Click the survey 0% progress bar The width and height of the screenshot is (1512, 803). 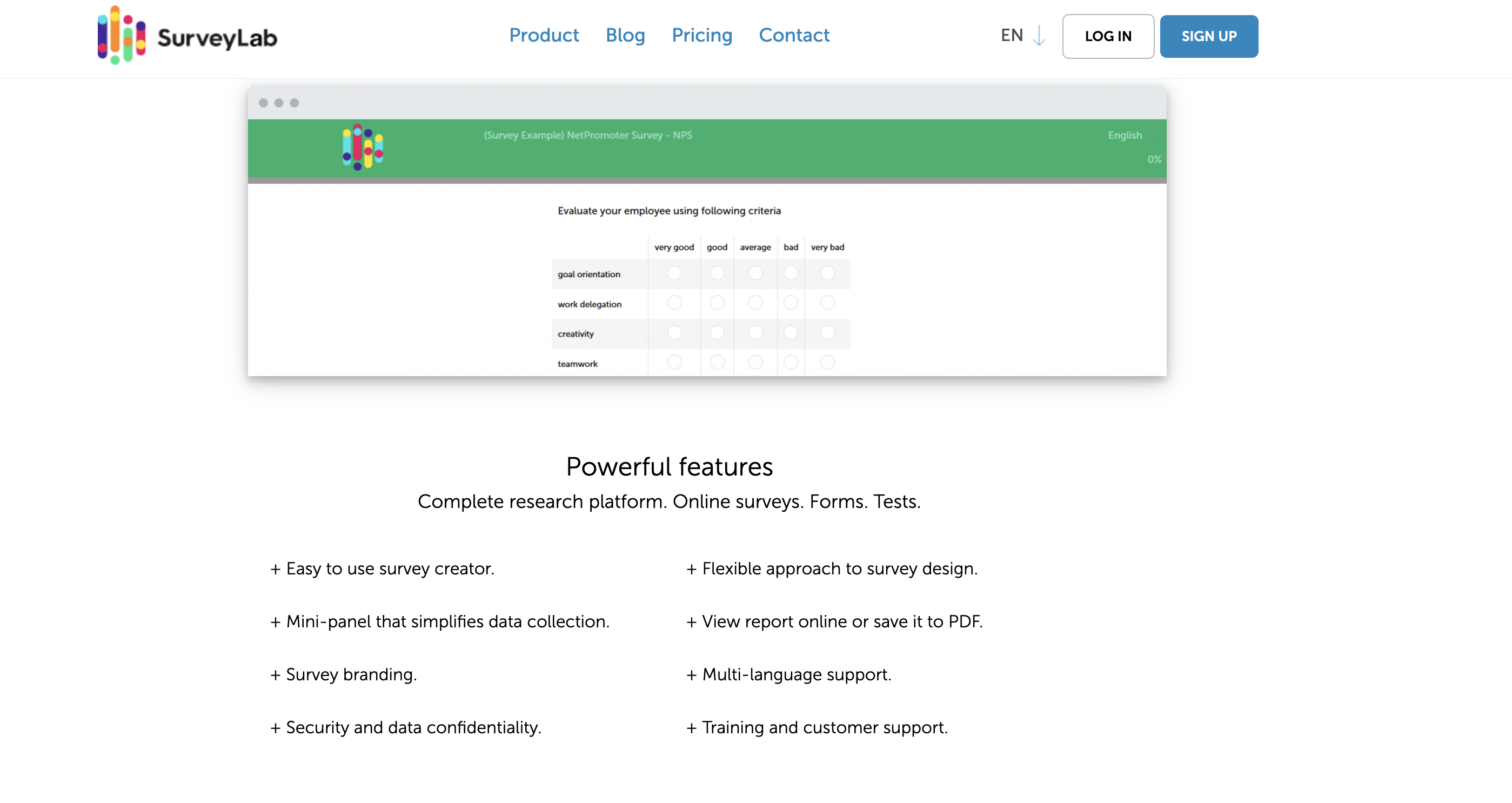point(707,181)
